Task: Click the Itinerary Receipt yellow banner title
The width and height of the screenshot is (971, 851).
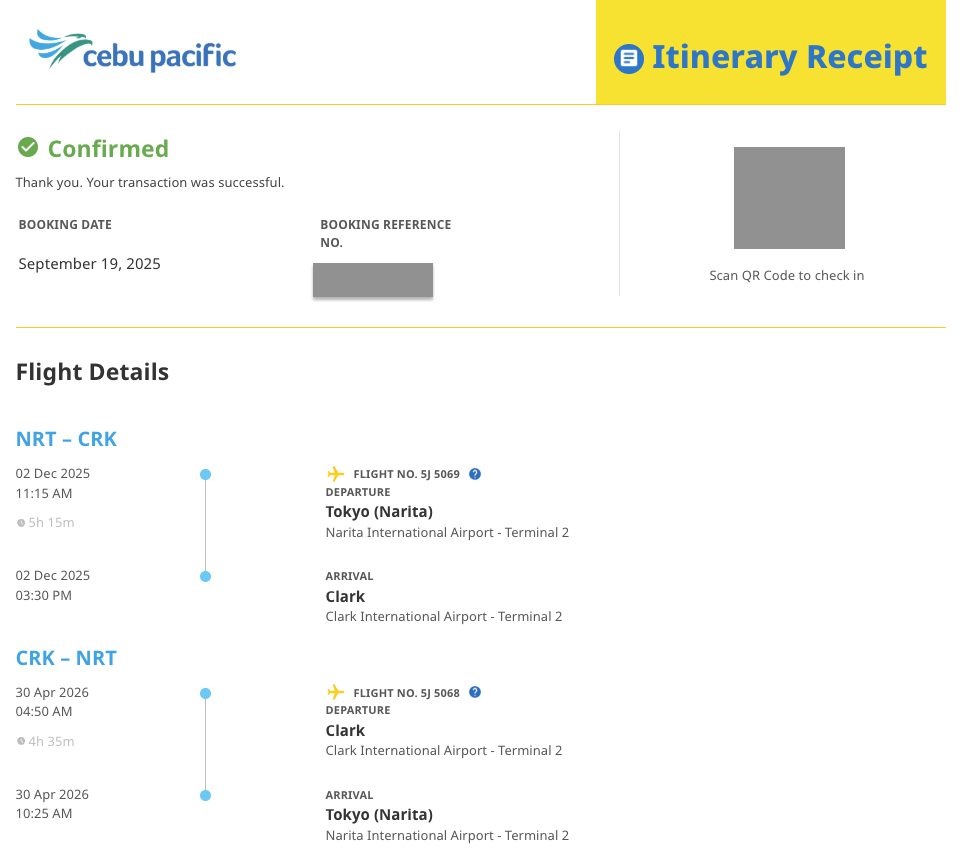Action: 789,58
